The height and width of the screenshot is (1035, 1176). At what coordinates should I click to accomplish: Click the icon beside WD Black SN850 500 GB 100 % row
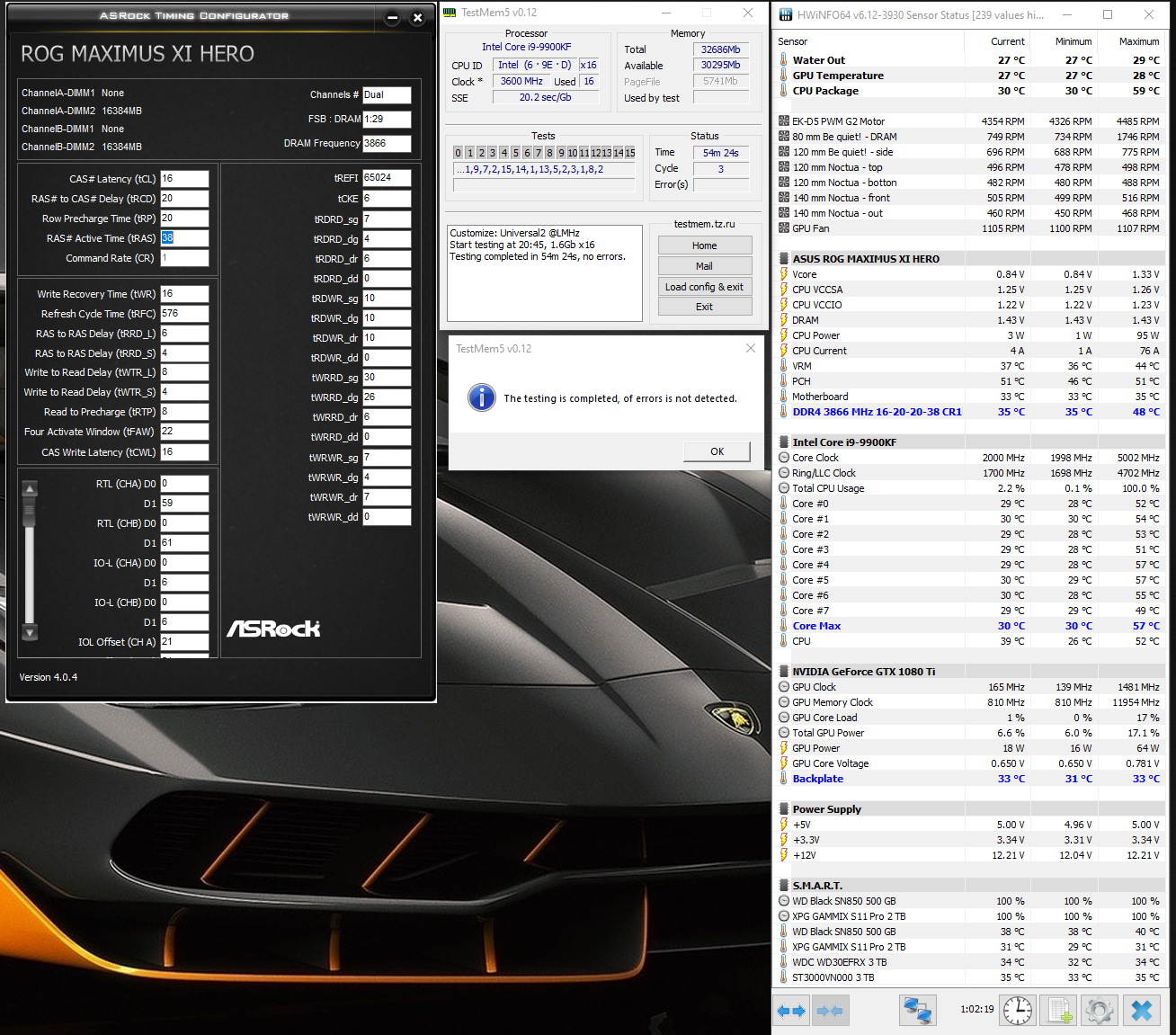pos(784,901)
